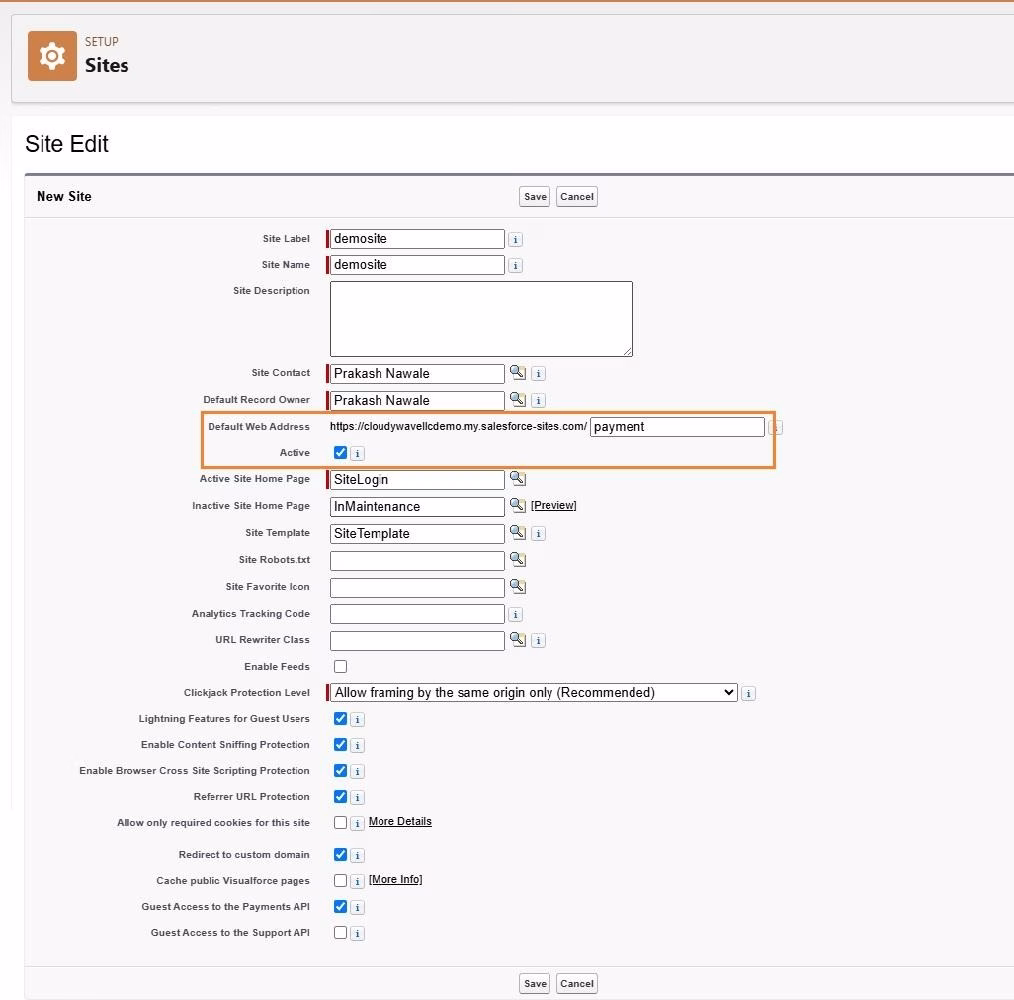Enable the Enable Feeds checkbox
The image size is (1014, 1000).
340,666
